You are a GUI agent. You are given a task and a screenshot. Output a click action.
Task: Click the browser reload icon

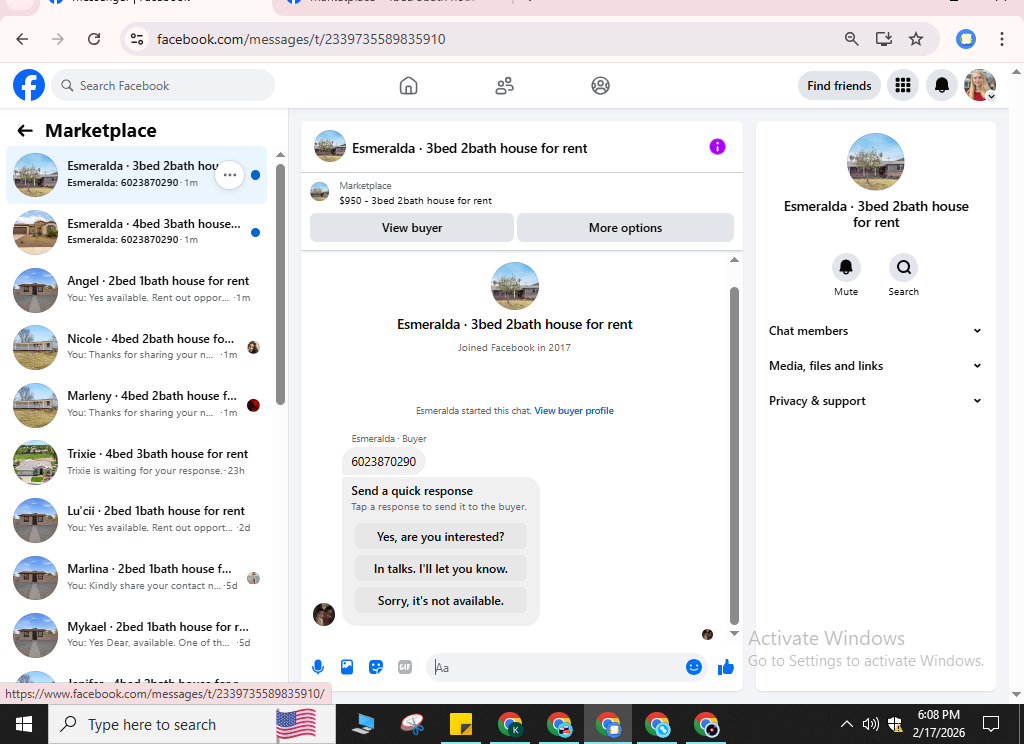(94, 39)
